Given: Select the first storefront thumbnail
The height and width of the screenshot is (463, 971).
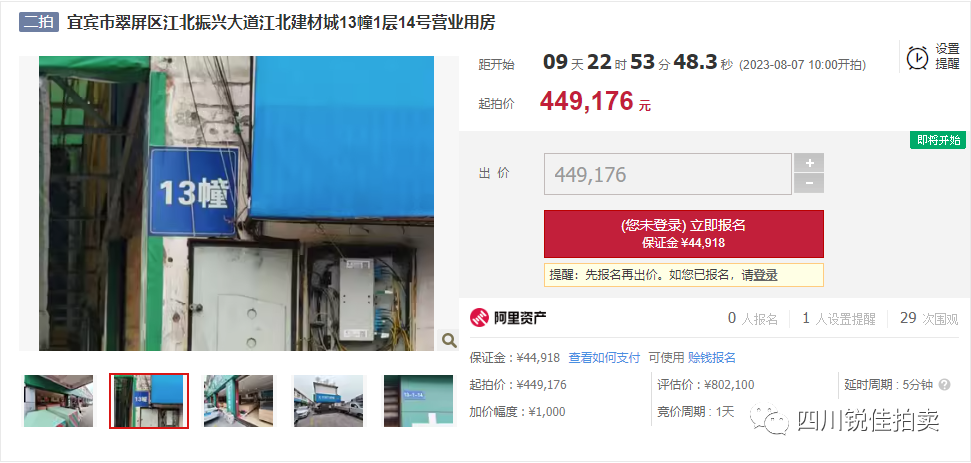Looking at the screenshot, I should coord(58,400).
